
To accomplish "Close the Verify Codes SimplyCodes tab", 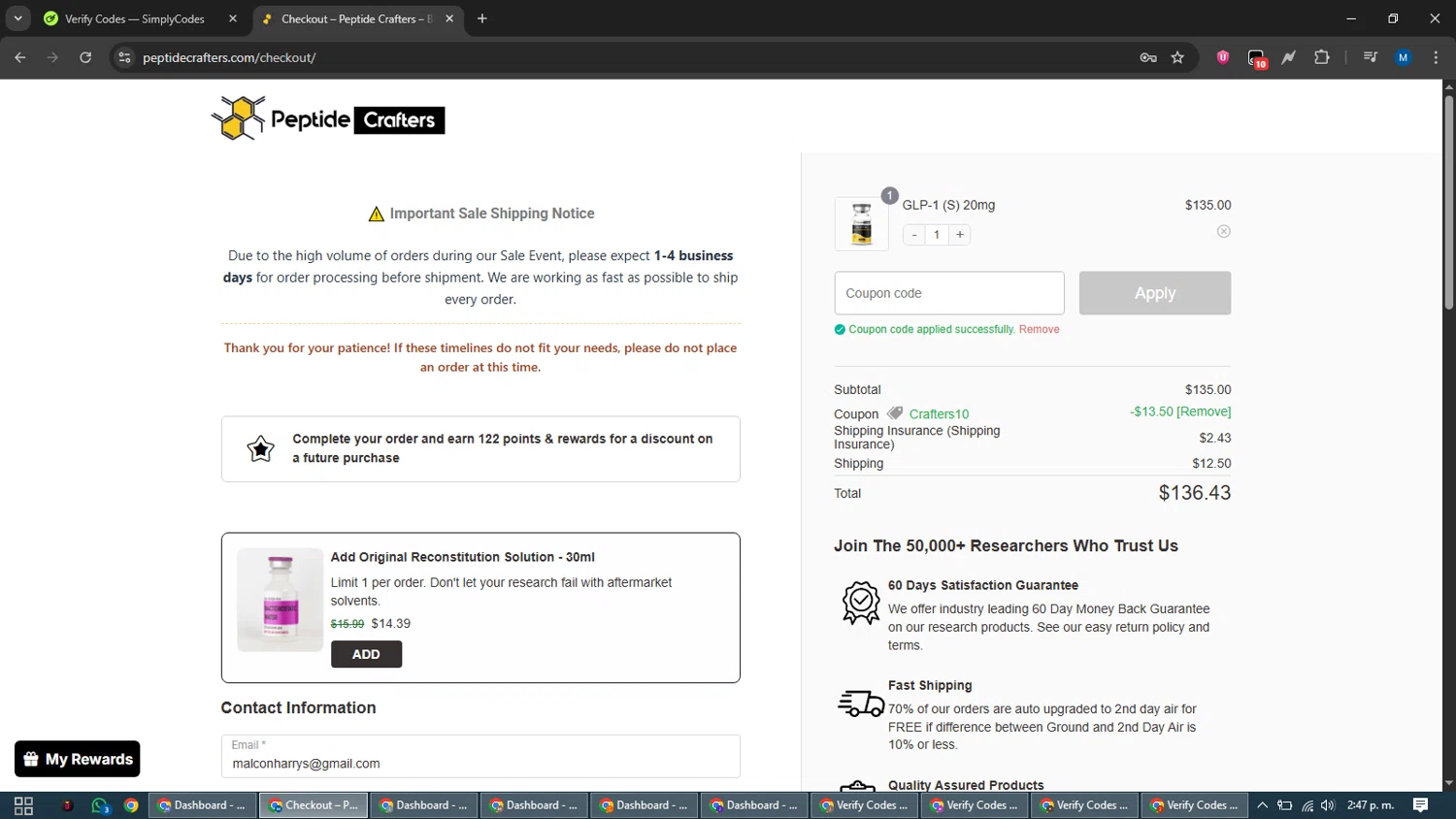I will tap(233, 18).
